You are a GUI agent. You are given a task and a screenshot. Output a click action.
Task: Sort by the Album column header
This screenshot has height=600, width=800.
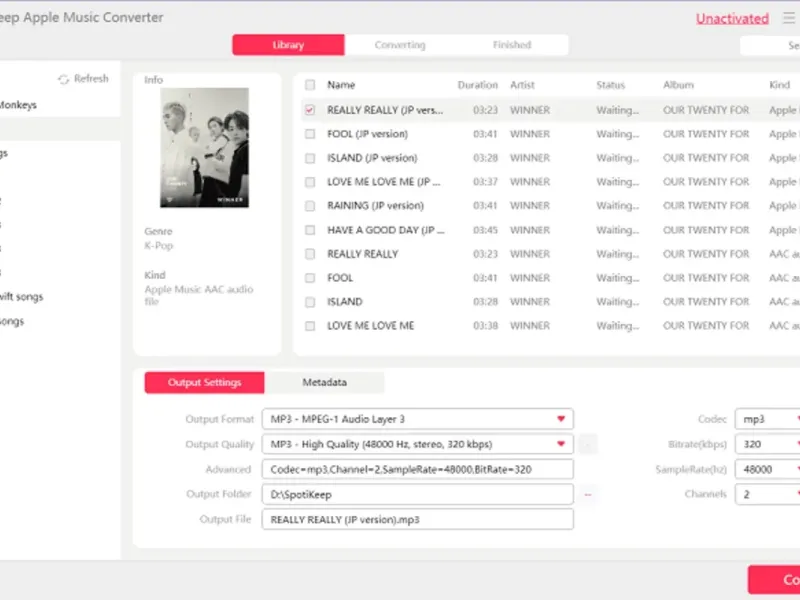click(x=679, y=85)
